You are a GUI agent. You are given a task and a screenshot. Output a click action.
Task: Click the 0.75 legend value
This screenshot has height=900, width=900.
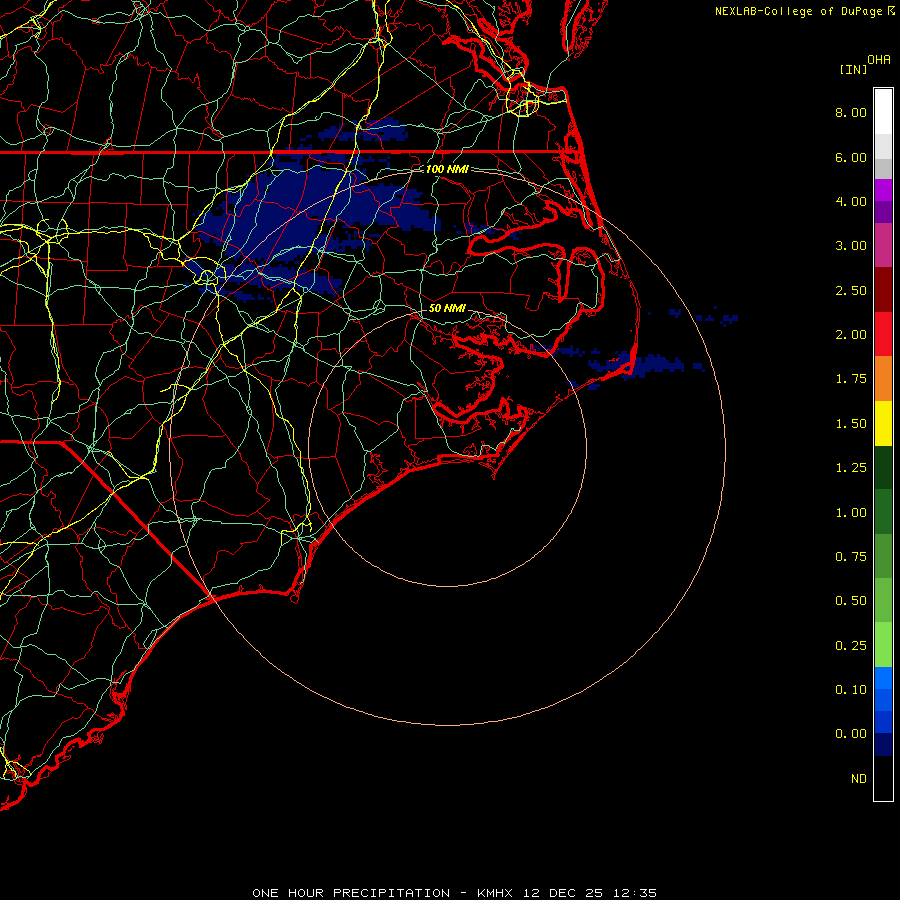851,557
